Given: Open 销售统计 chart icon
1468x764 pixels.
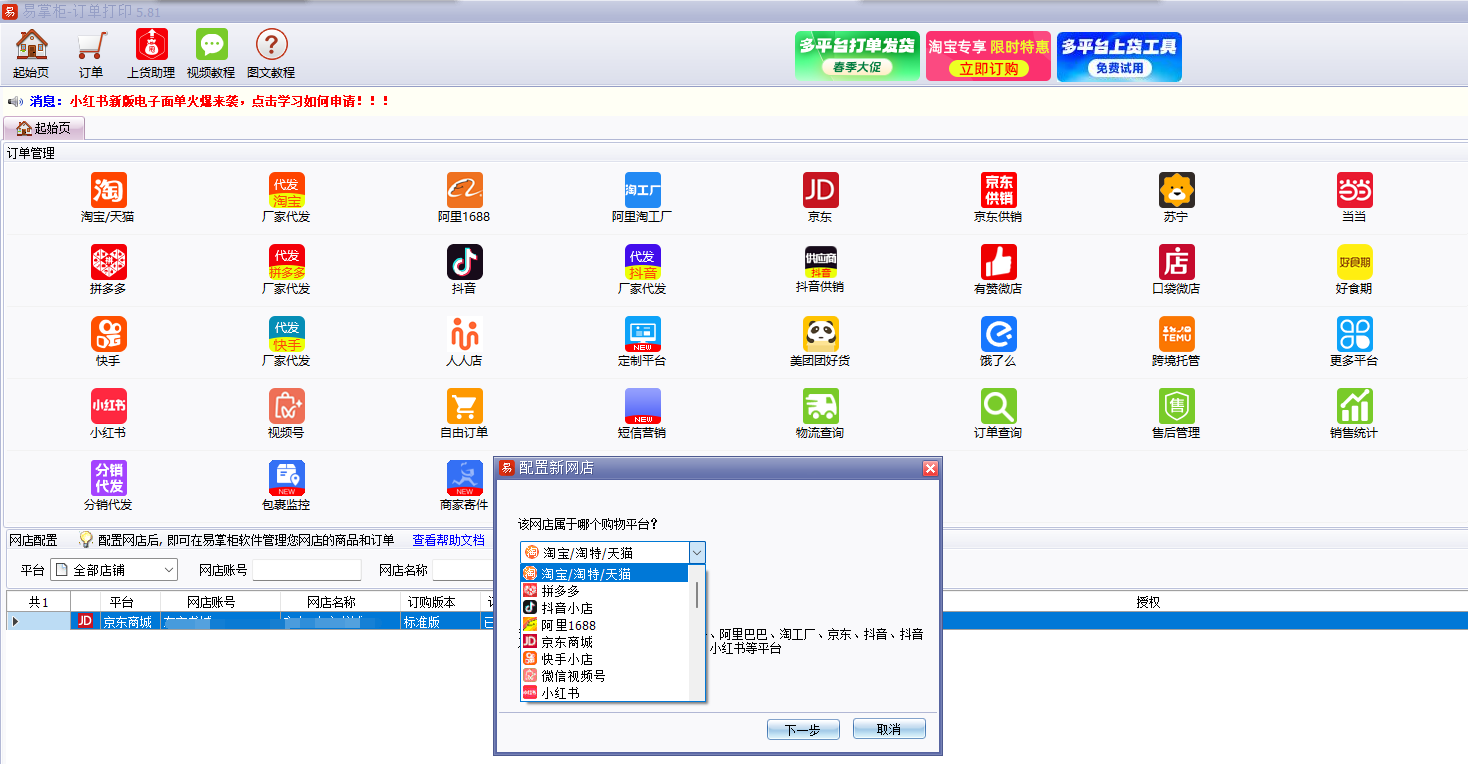Looking at the screenshot, I should (1354, 406).
